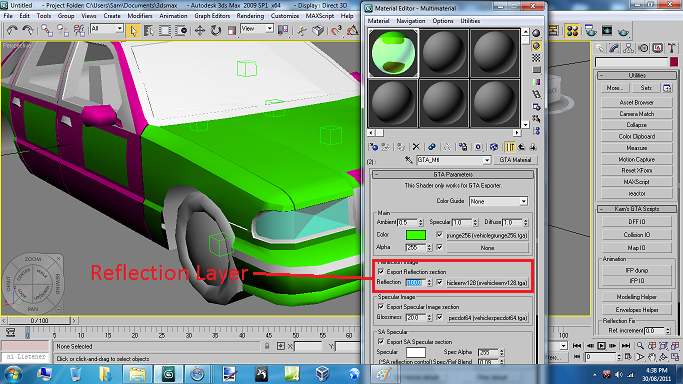Click the vehiclegunge256.tga map button

pos(487,235)
